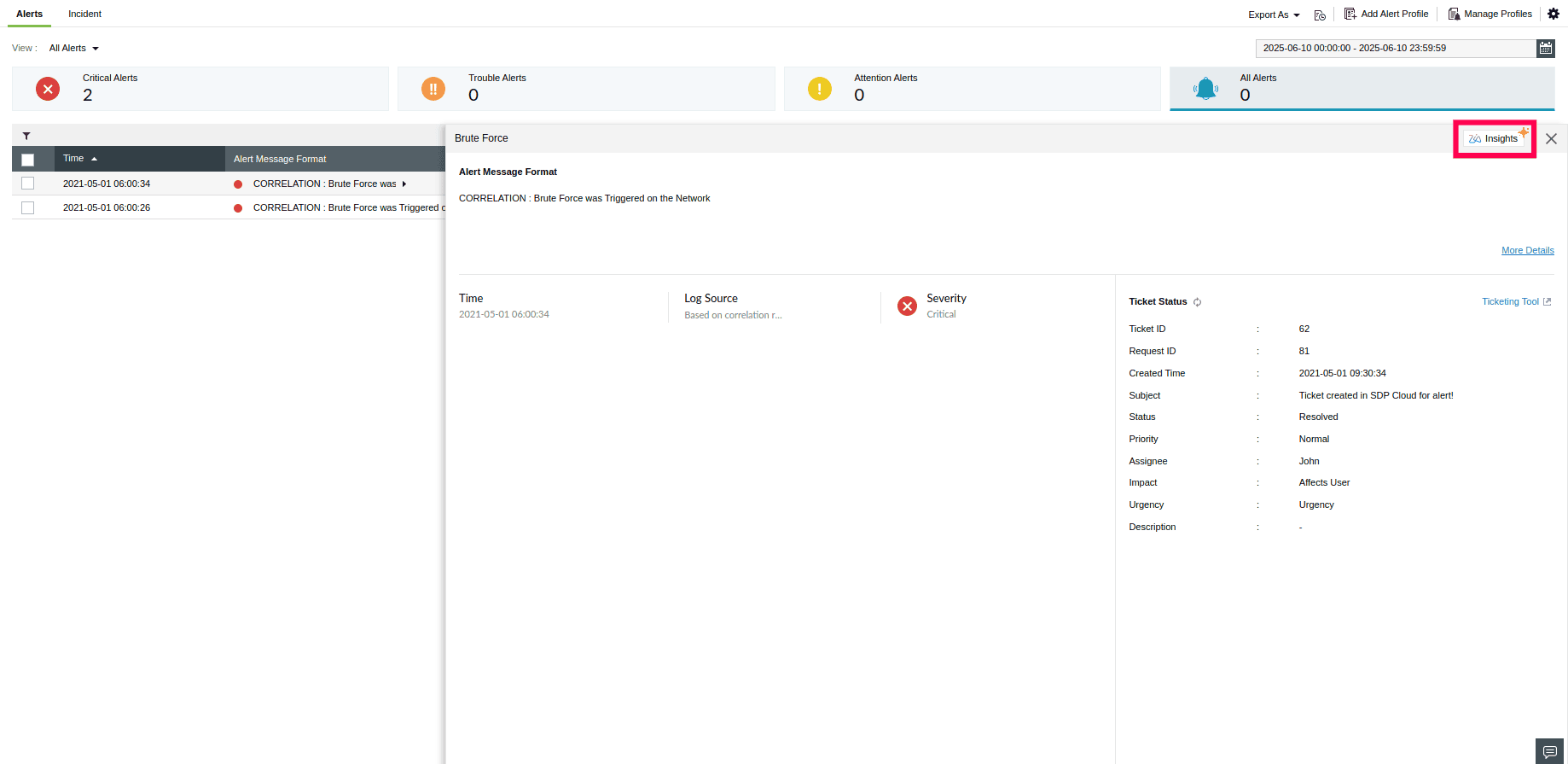Open the settings gear icon
1568x764 pixels.
coord(1553,14)
